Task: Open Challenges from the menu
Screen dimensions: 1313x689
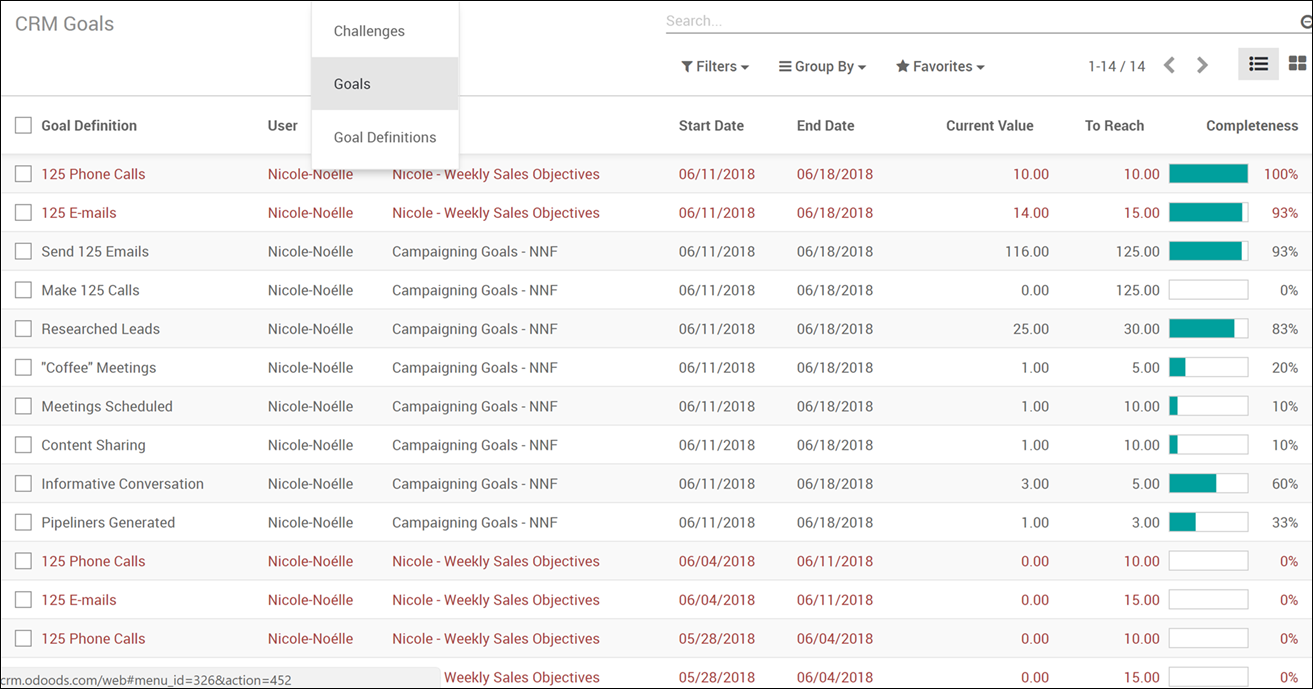Action: (385, 31)
